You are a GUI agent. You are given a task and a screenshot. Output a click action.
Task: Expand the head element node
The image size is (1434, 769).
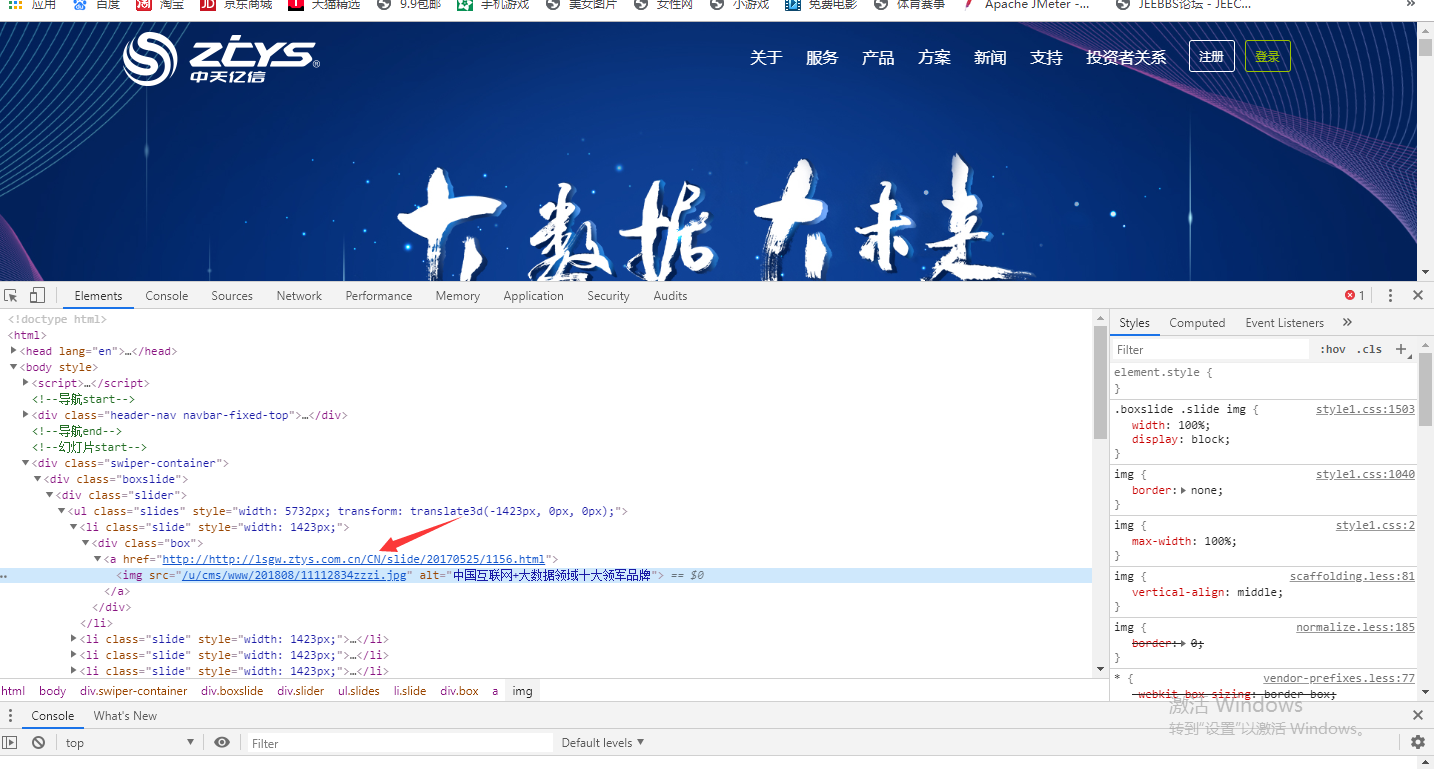coord(14,351)
